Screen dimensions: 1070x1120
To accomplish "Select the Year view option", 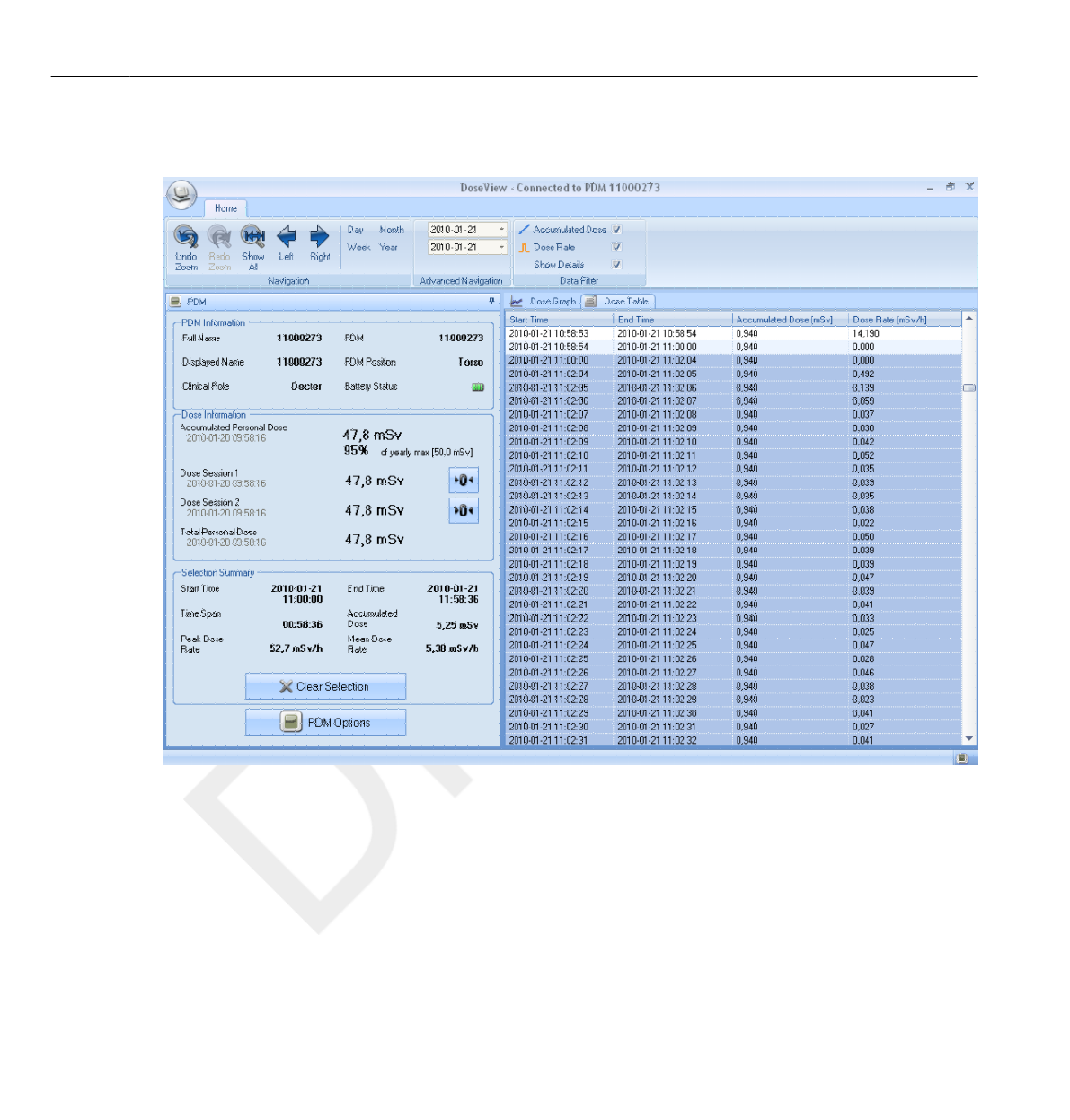I will pyautogui.click(x=388, y=247).
